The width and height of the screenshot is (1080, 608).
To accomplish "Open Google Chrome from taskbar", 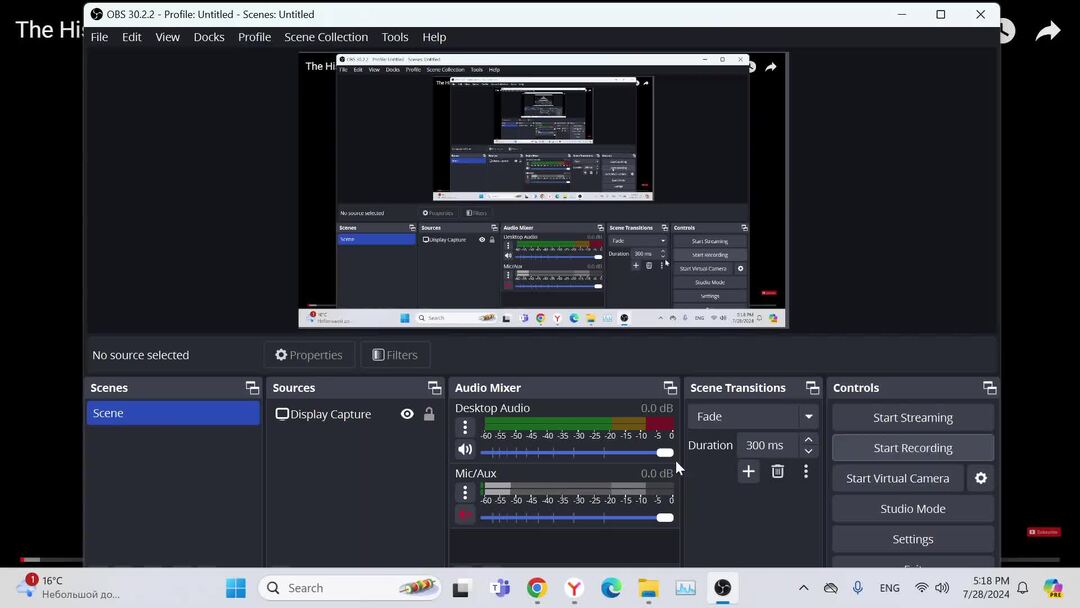I will [x=537, y=588].
